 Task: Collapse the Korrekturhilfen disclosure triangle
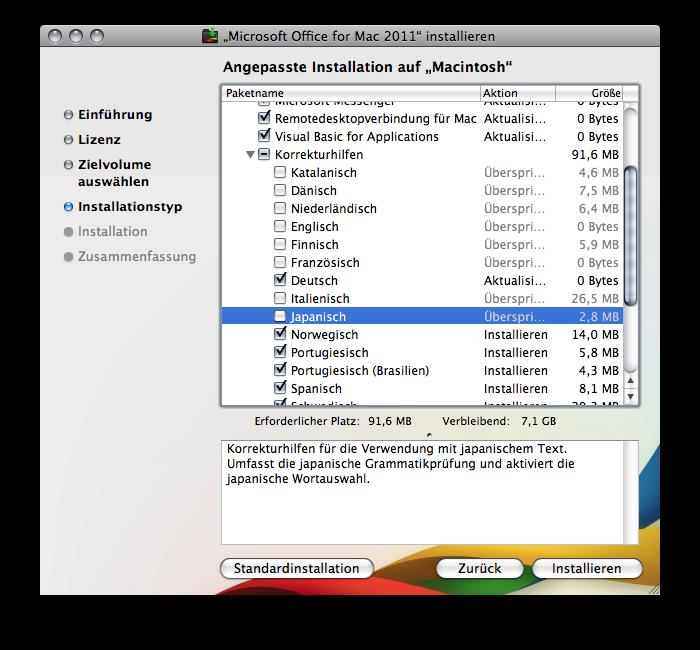[x=250, y=154]
